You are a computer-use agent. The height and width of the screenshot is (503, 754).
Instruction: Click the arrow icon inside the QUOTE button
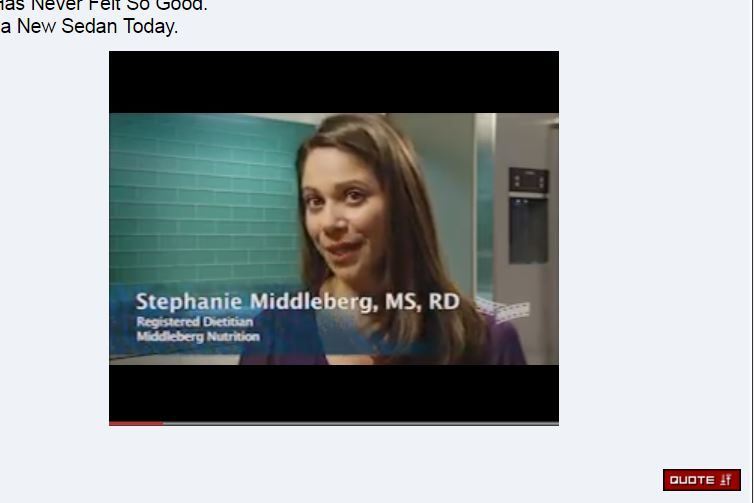(x=726, y=479)
